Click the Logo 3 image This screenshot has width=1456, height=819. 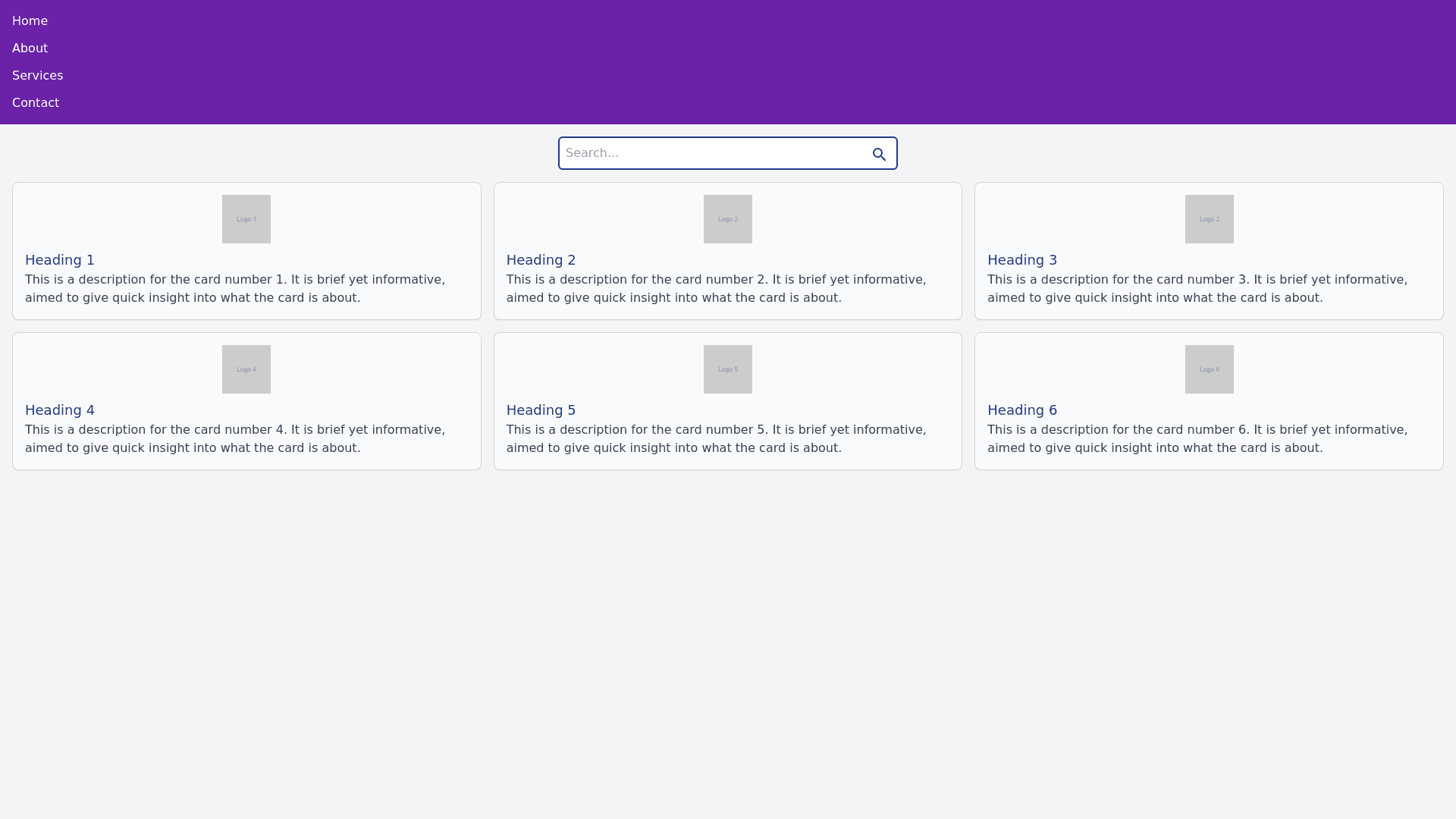1209,219
